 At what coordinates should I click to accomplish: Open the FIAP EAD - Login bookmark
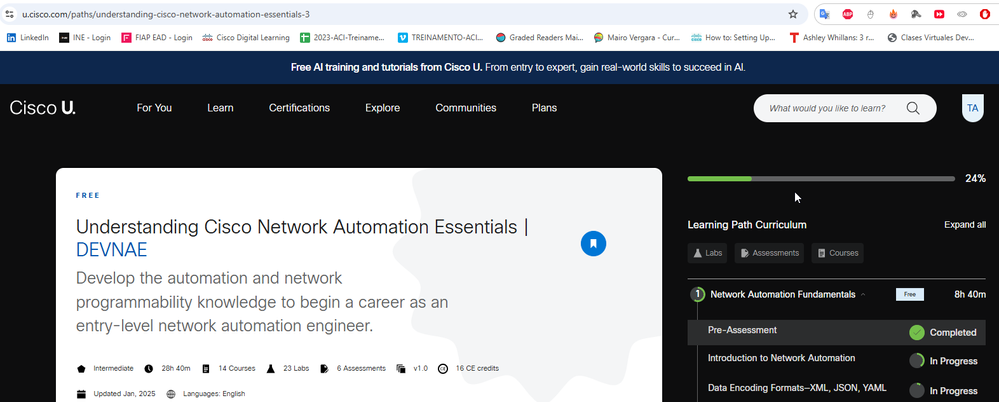[157, 38]
